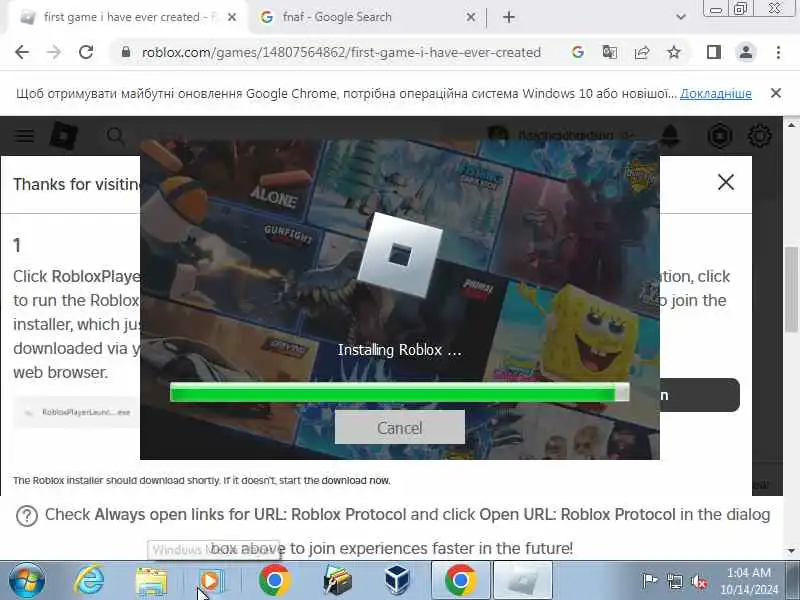Open Windows Explorer folder in taskbar
Screen dimensions: 800x600
tap(151, 581)
